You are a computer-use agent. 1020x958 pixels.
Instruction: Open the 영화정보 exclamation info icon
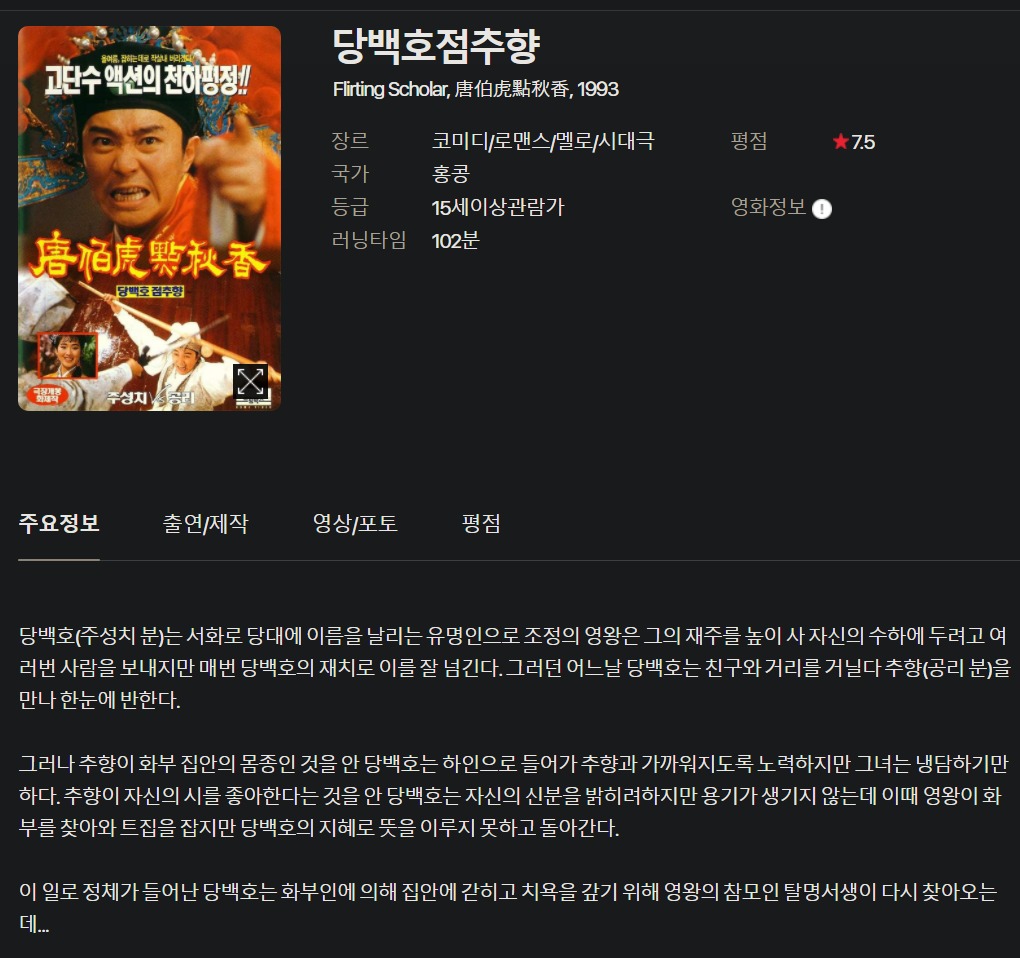[x=822, y=209]
